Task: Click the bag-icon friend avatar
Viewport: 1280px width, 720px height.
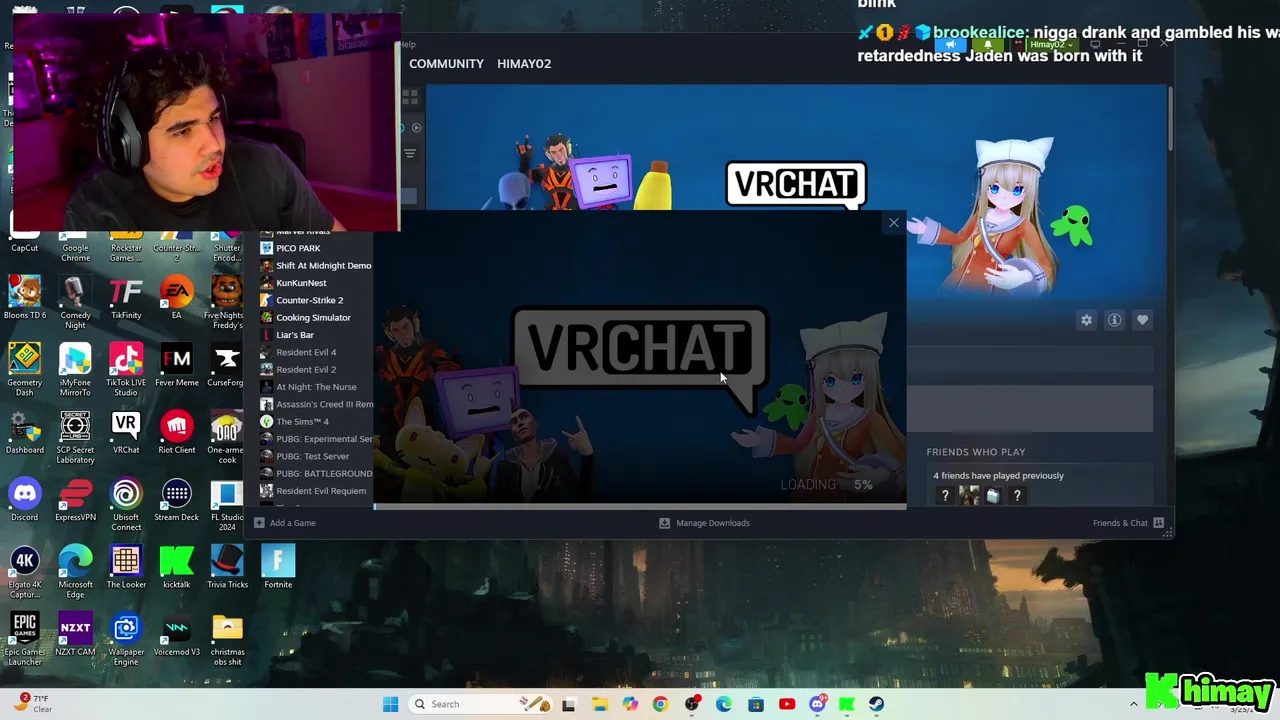Action: pyautogui.click(x=992, y=495)
